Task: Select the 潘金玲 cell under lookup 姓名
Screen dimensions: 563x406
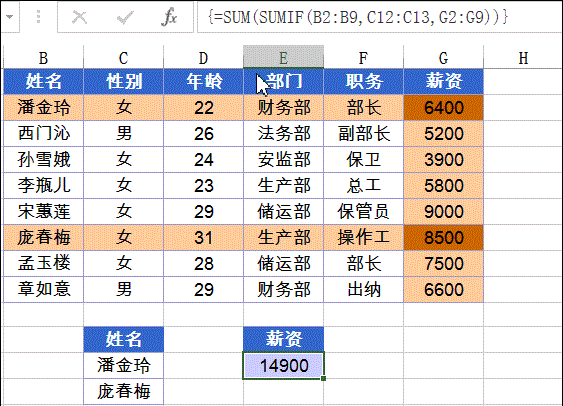Action: coord(124,365)
